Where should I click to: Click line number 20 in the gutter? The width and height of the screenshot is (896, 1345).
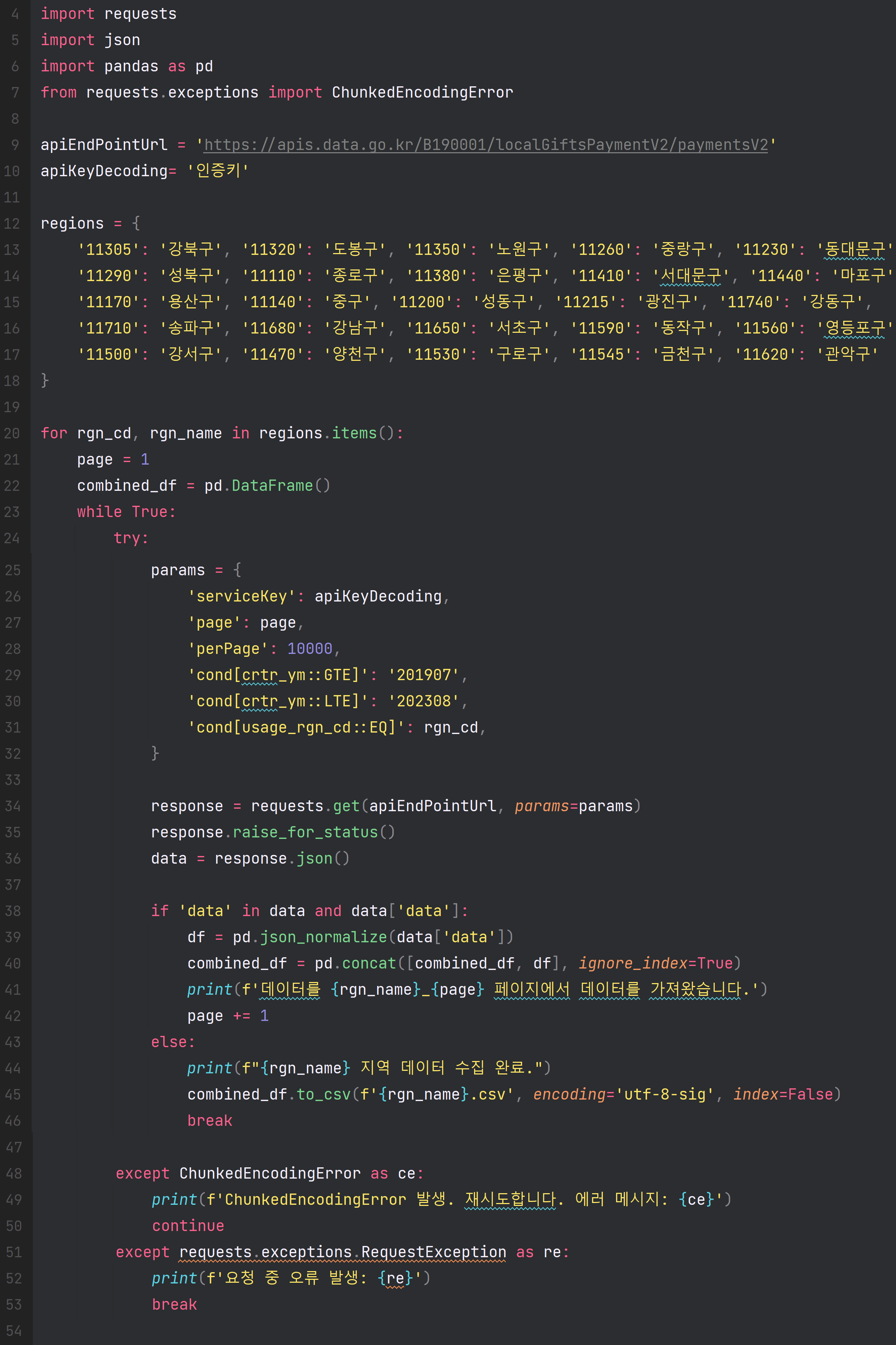click(12, 434)
